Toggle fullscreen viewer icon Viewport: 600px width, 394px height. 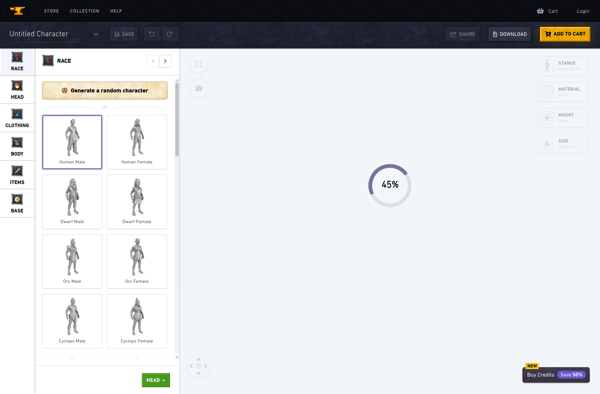click(x=199, y=64)
